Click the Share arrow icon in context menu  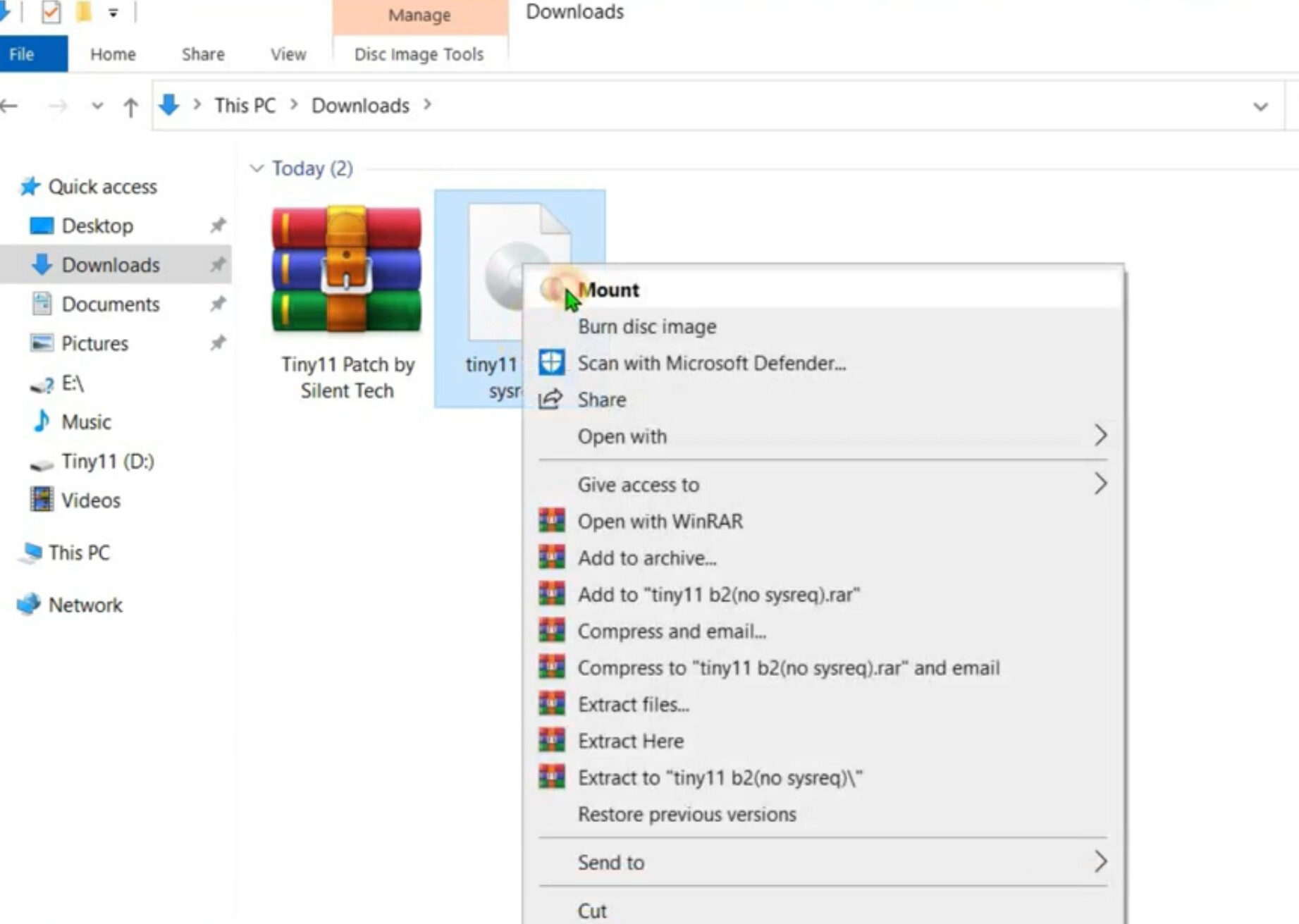pos(550,400)
